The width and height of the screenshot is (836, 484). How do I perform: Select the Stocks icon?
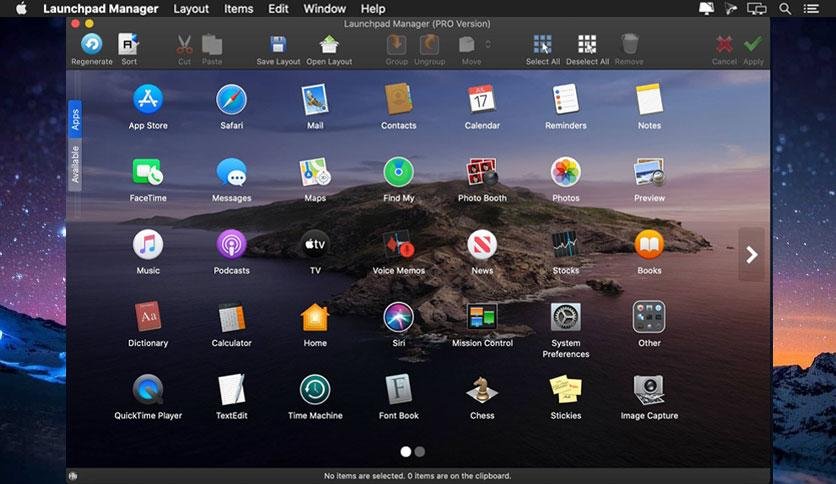566,245
